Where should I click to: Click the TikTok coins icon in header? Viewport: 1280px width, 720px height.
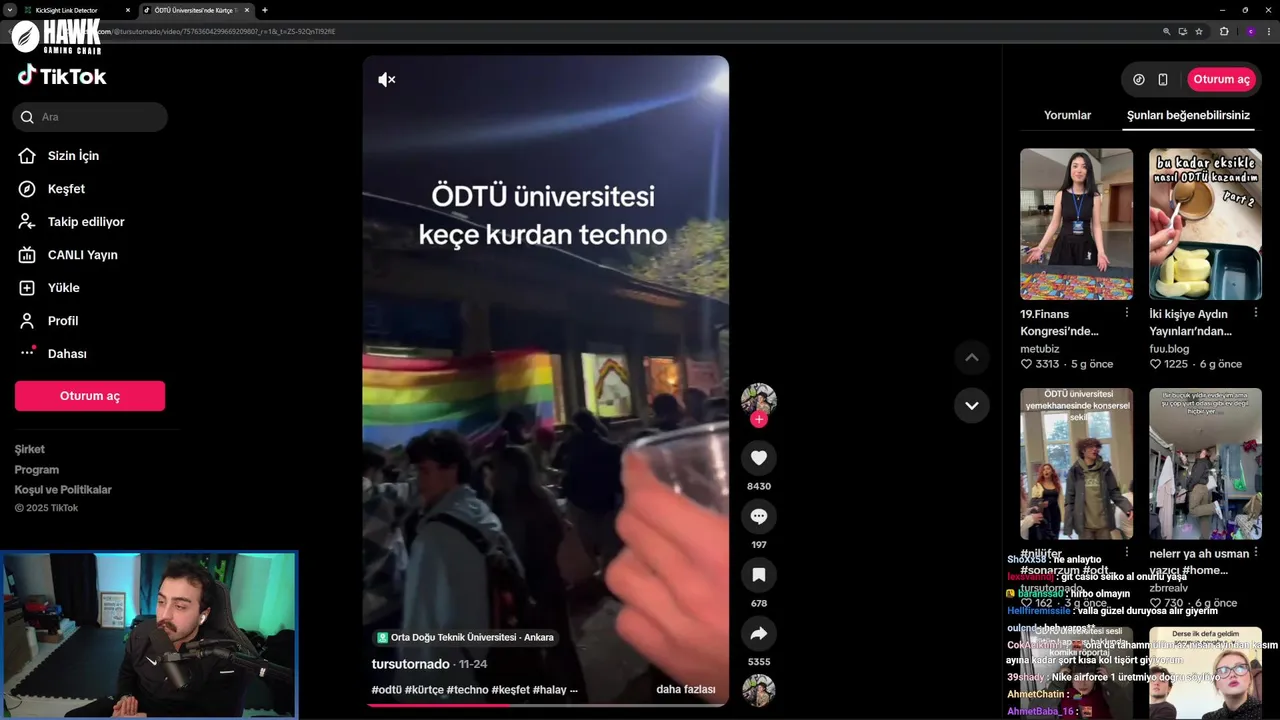click(1138, 79)
